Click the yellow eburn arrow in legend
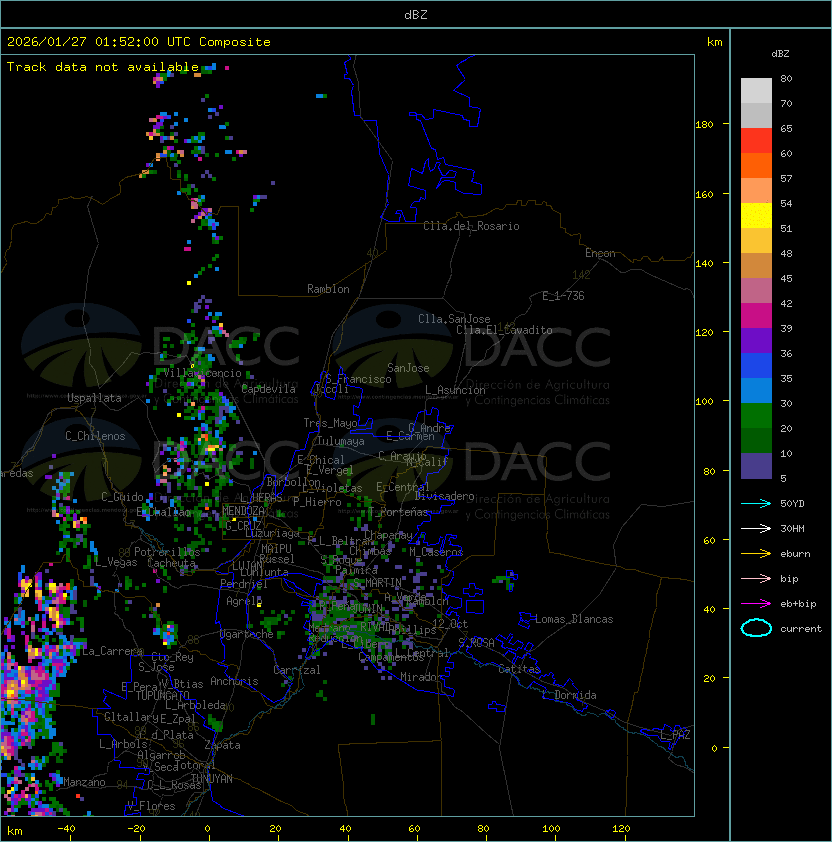This screenshot has width=832, height=842. coord(756,554)
